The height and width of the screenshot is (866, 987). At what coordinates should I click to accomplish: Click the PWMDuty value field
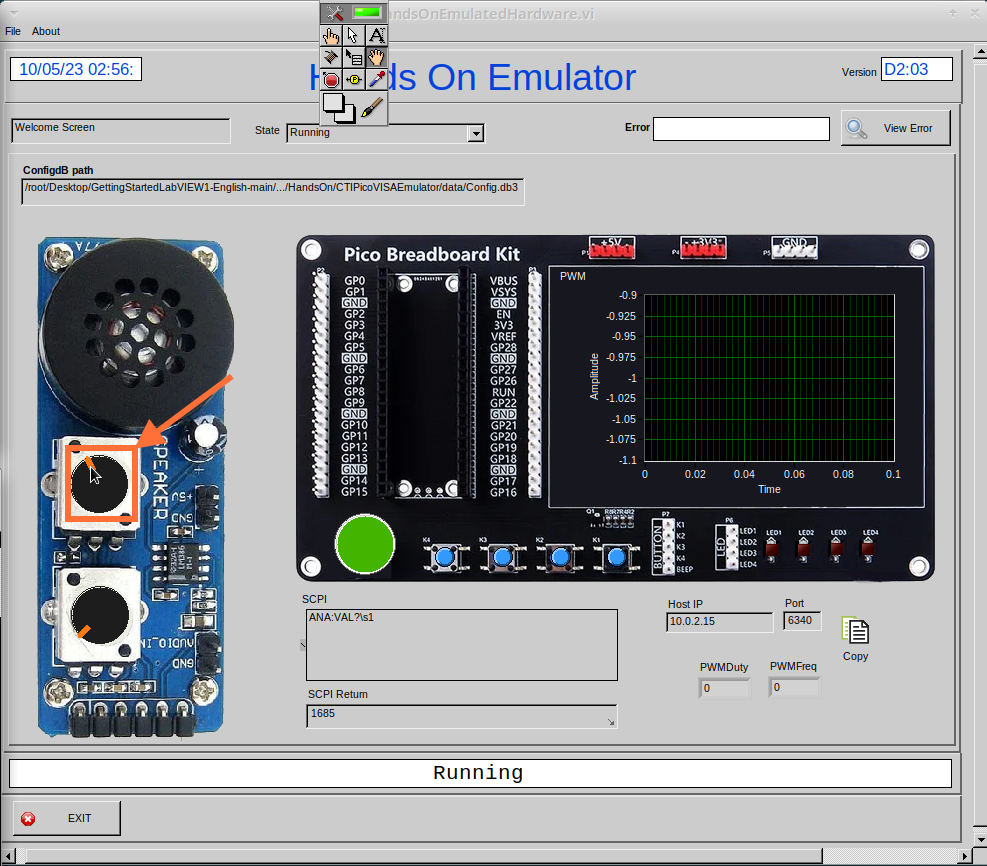pos(725,689)
